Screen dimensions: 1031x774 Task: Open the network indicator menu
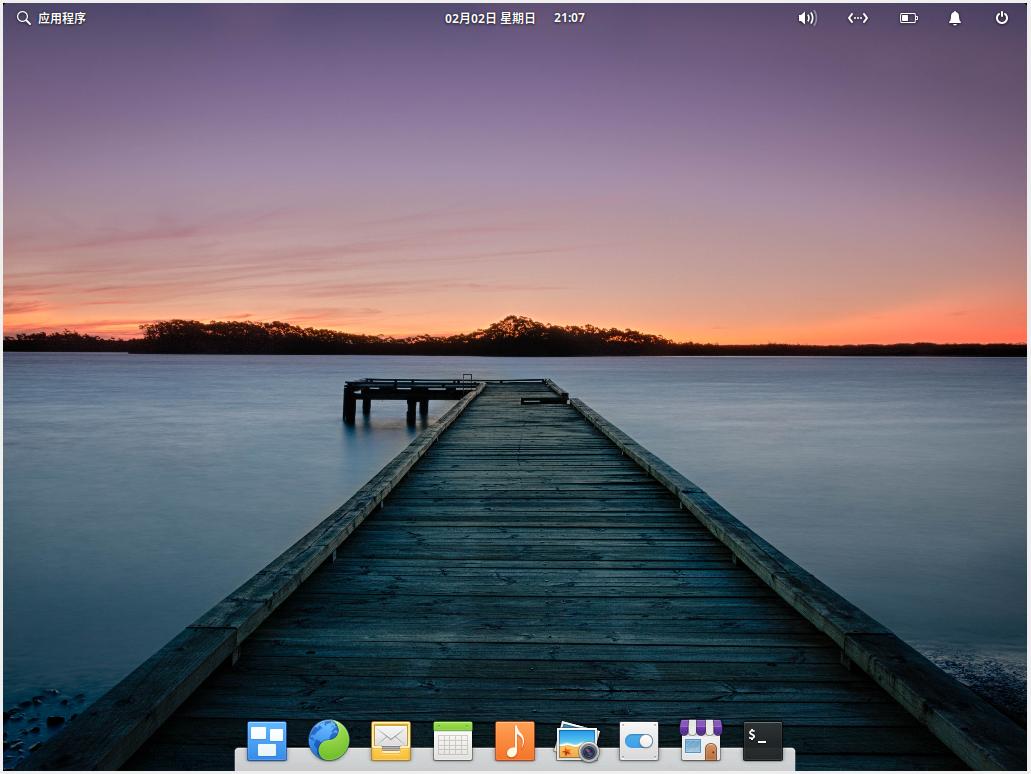pyautogui.click(x=857, y=17)
